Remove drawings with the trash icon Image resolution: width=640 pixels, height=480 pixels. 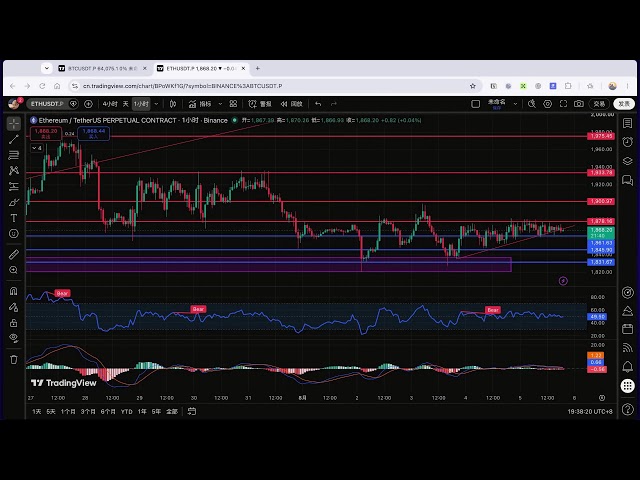click(14, 360)
